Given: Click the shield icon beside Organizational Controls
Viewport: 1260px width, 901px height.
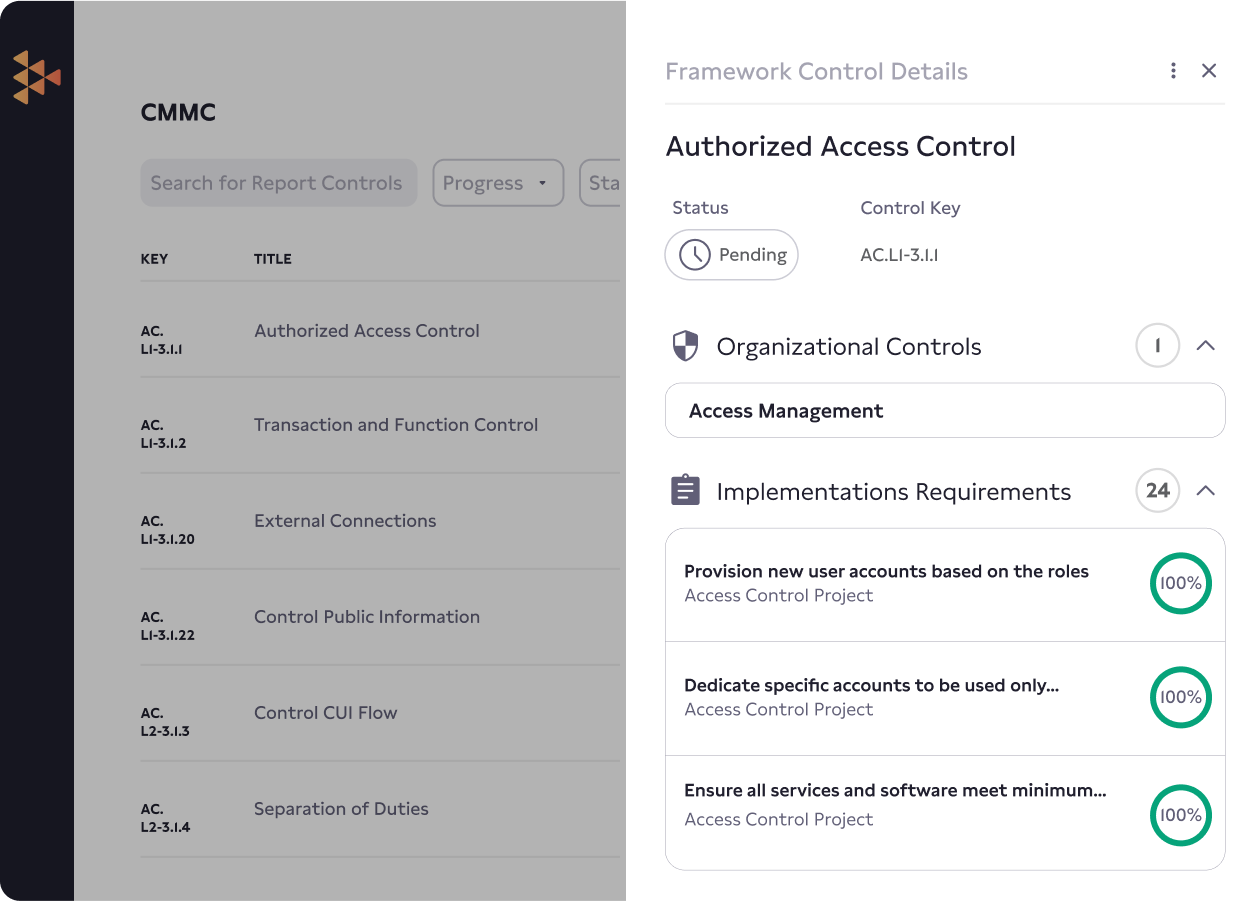Looking at the screenshot, I should (x=685, y=345).
